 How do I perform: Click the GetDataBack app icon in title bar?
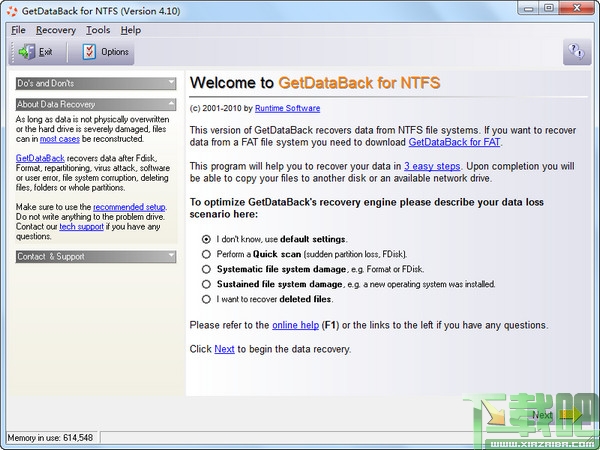12,11
